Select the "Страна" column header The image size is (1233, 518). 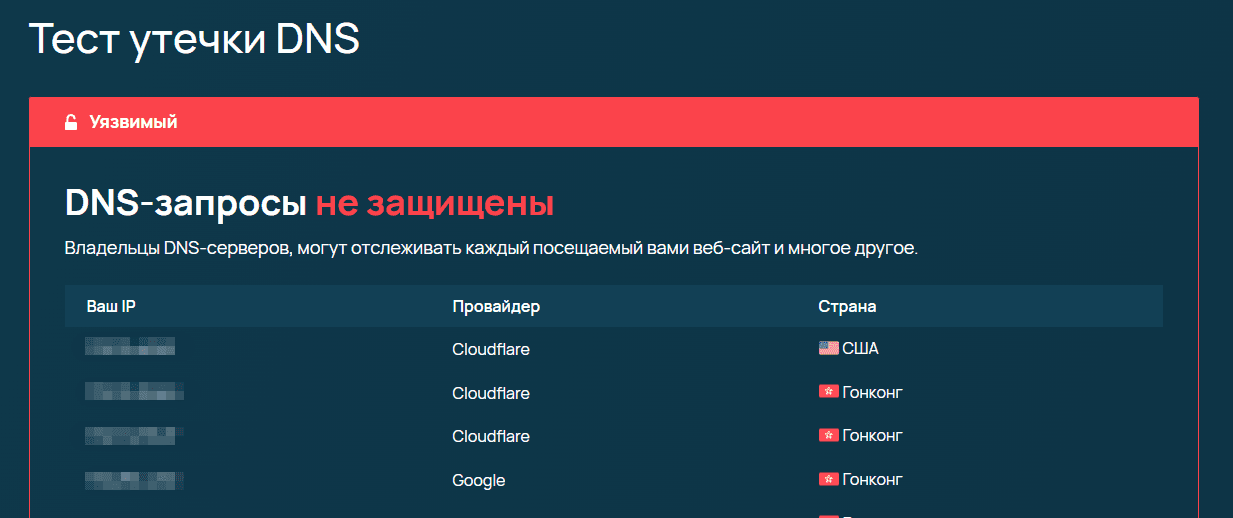(847, 306)
